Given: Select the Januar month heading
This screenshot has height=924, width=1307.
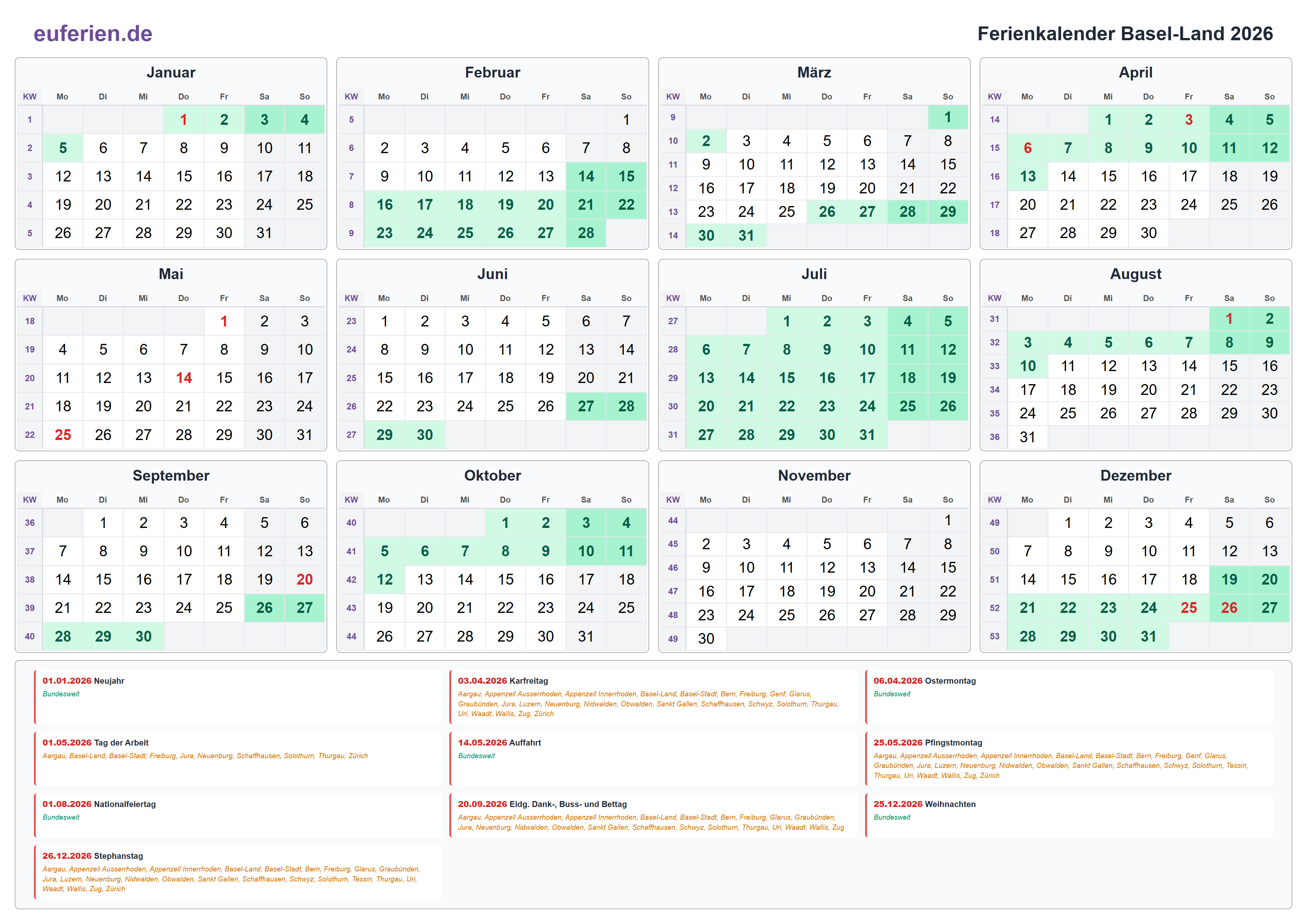Looking at the screenshot, I should pyautogui.click(x=171, y=72).
